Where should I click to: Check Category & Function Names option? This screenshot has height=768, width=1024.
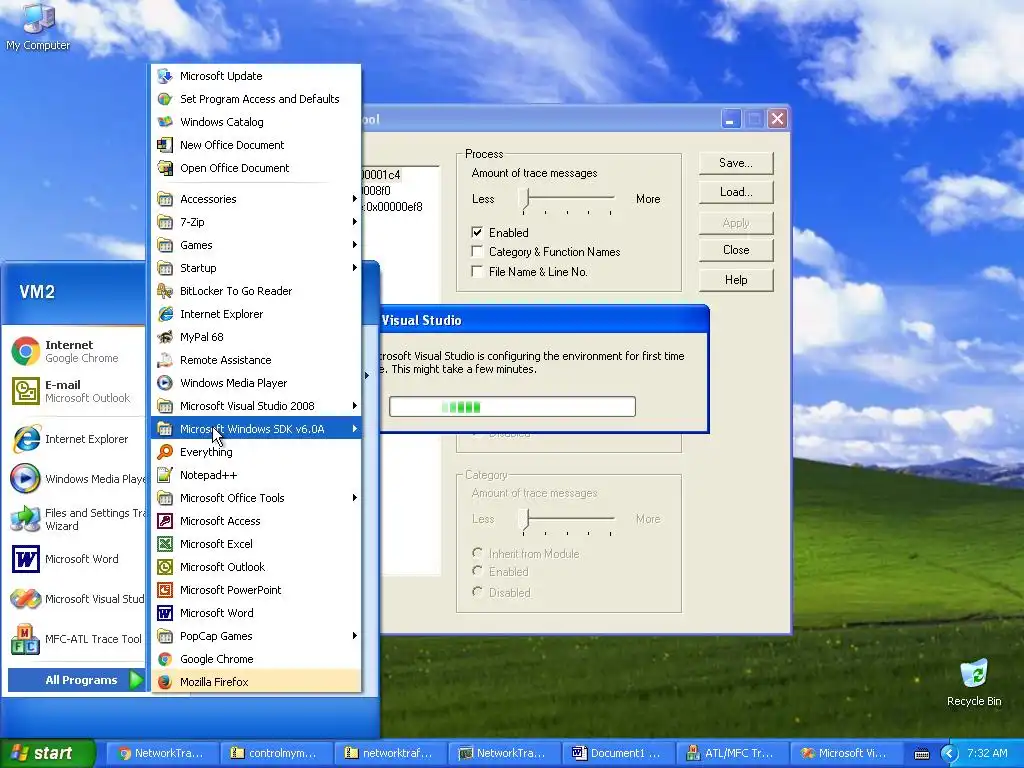(x=477, y=251)
